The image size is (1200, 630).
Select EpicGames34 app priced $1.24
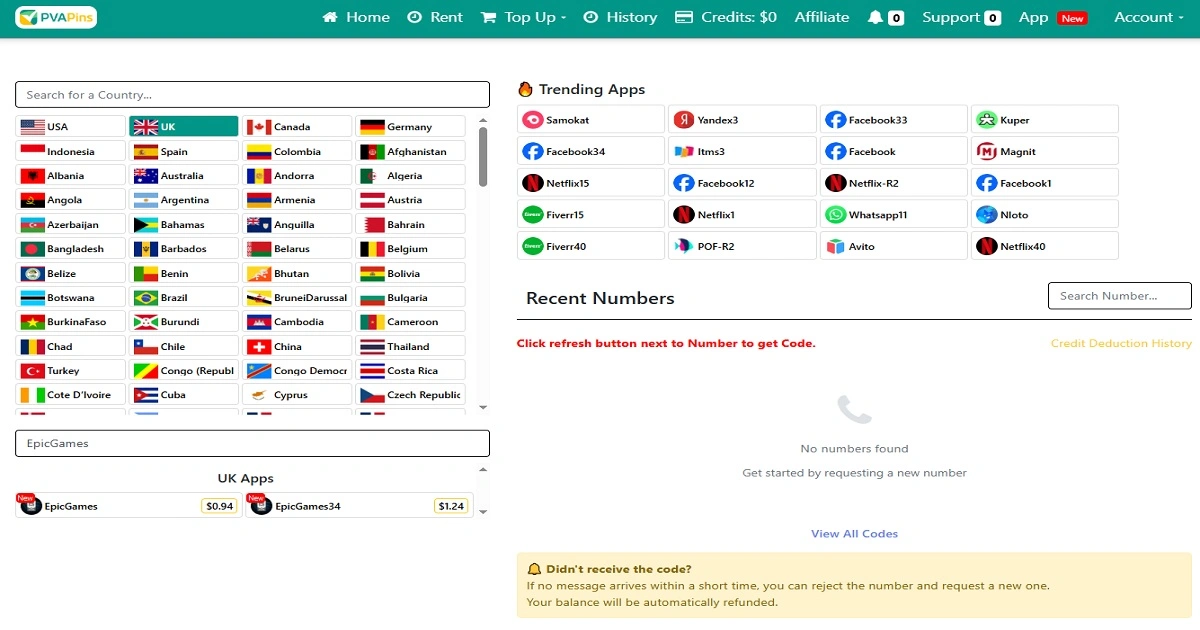(359, 506)
